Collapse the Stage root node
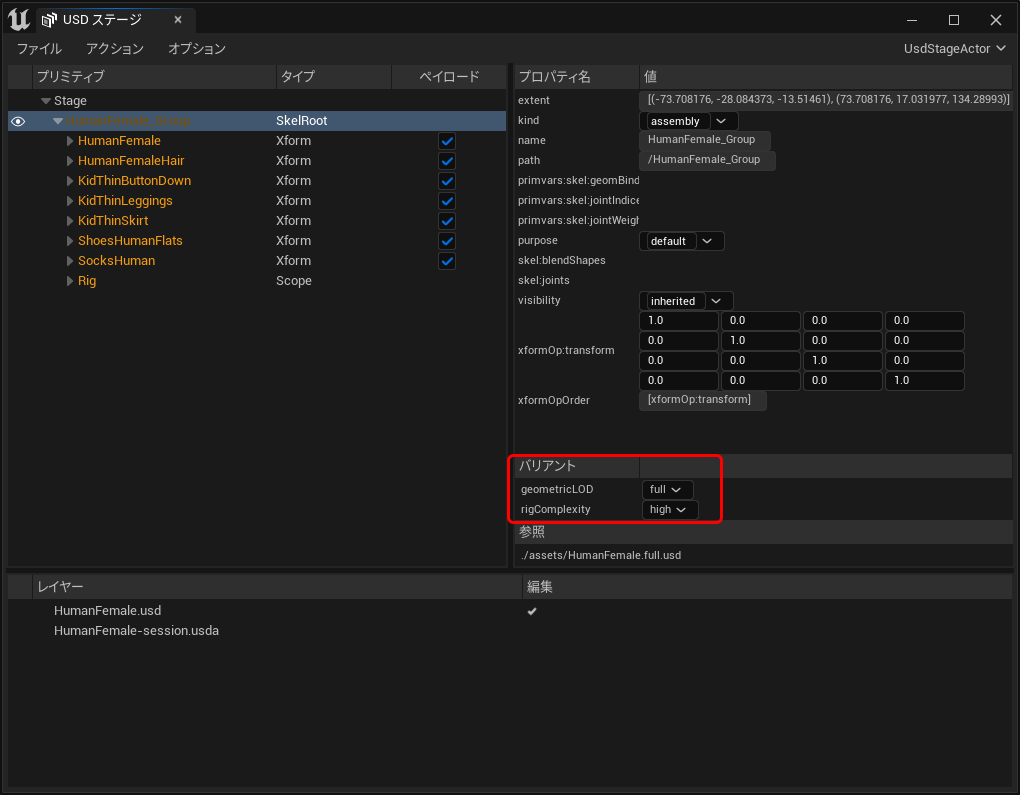Image resolution: width=1020 pixels, height=795 pixels. 46,101
